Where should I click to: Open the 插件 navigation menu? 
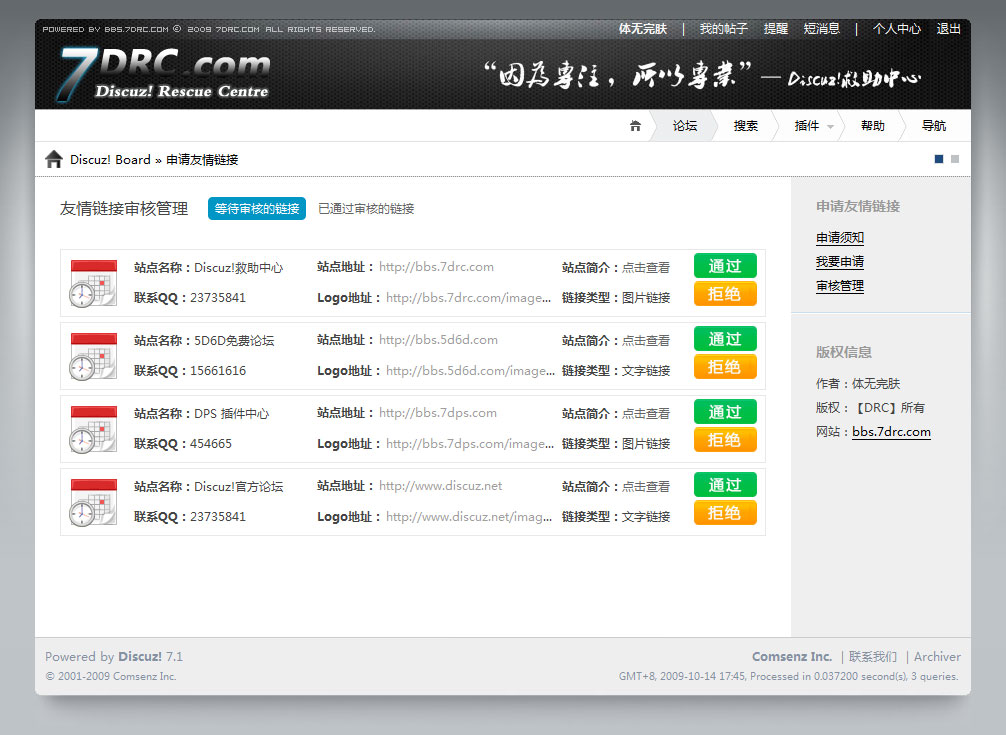click(x=806, y=126)
